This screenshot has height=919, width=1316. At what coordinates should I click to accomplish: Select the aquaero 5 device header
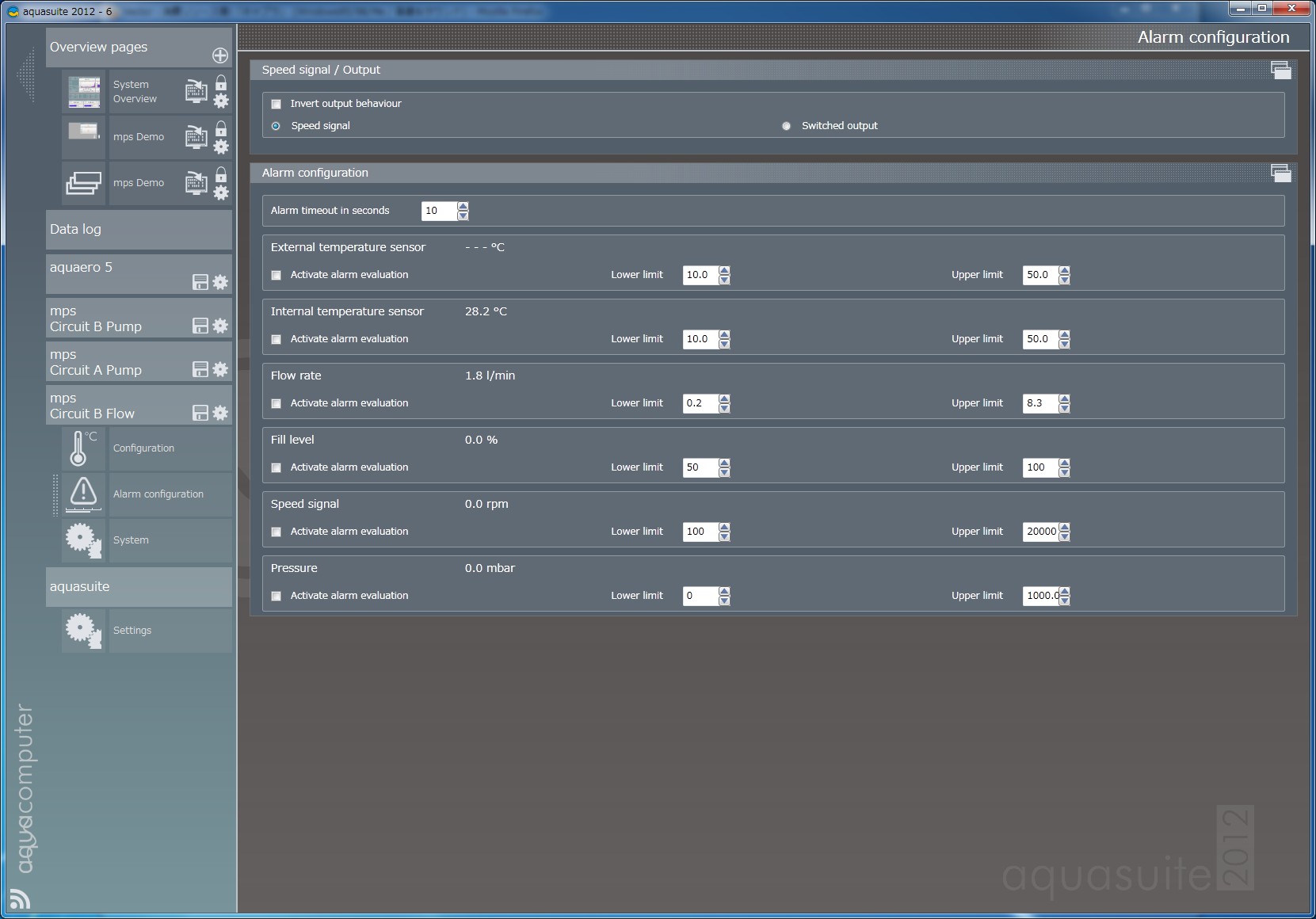point(139,274)
